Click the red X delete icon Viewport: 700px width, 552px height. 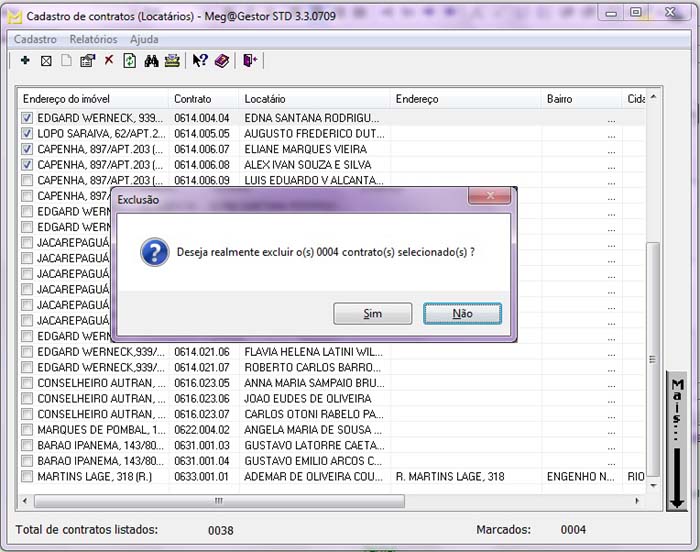[x=109, y=61]
